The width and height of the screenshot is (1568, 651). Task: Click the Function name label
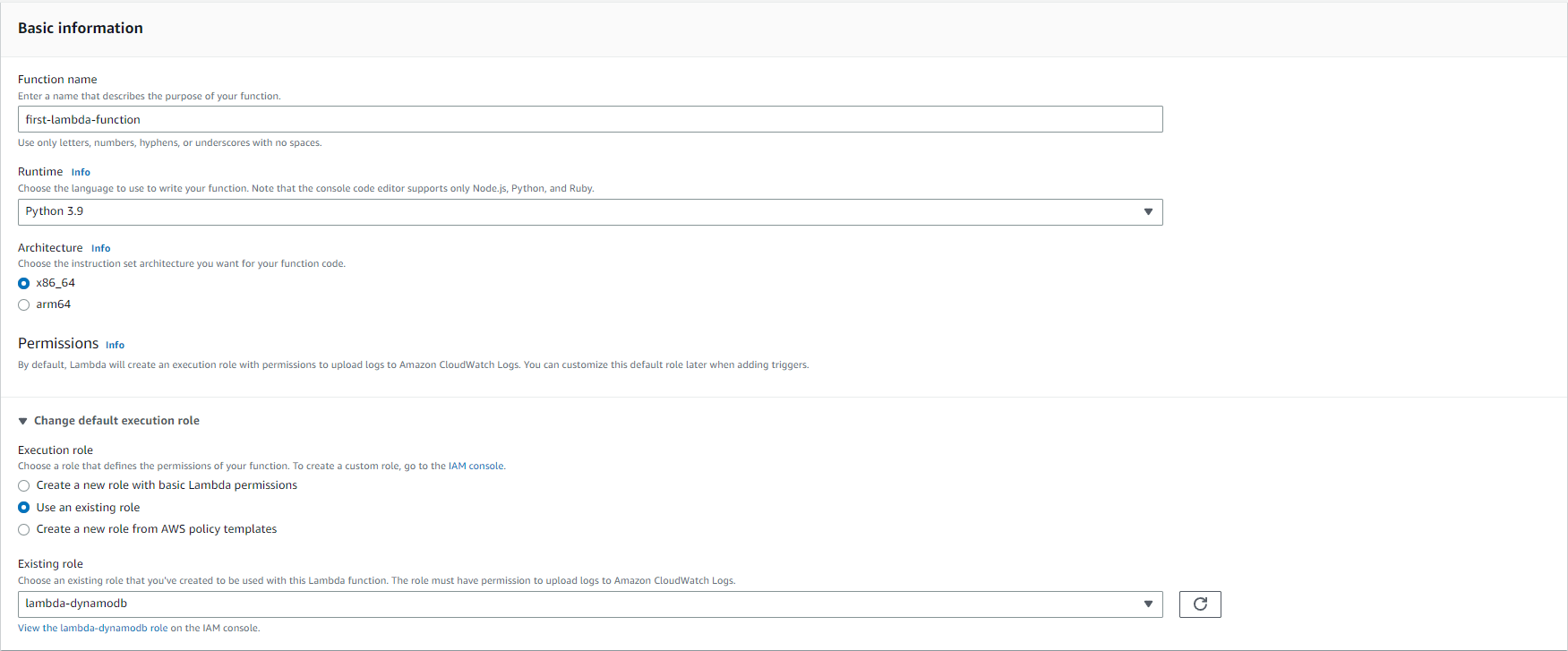57,80
